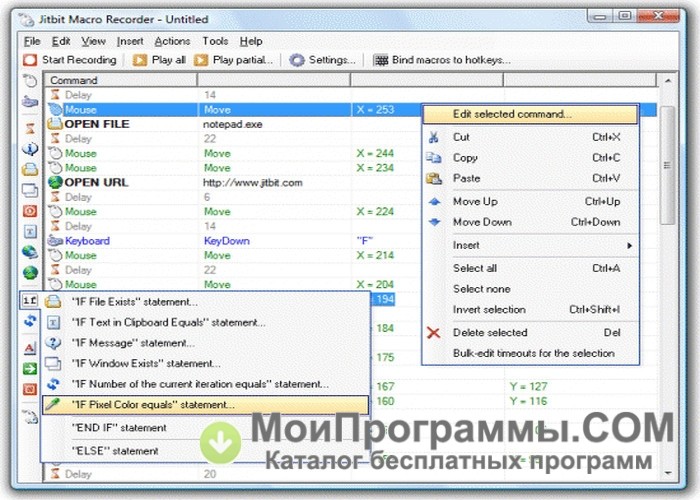The height and width of the screenshot is (500, 700).
Task: Open the Tools menu
Action: click(x=215, y=41)
